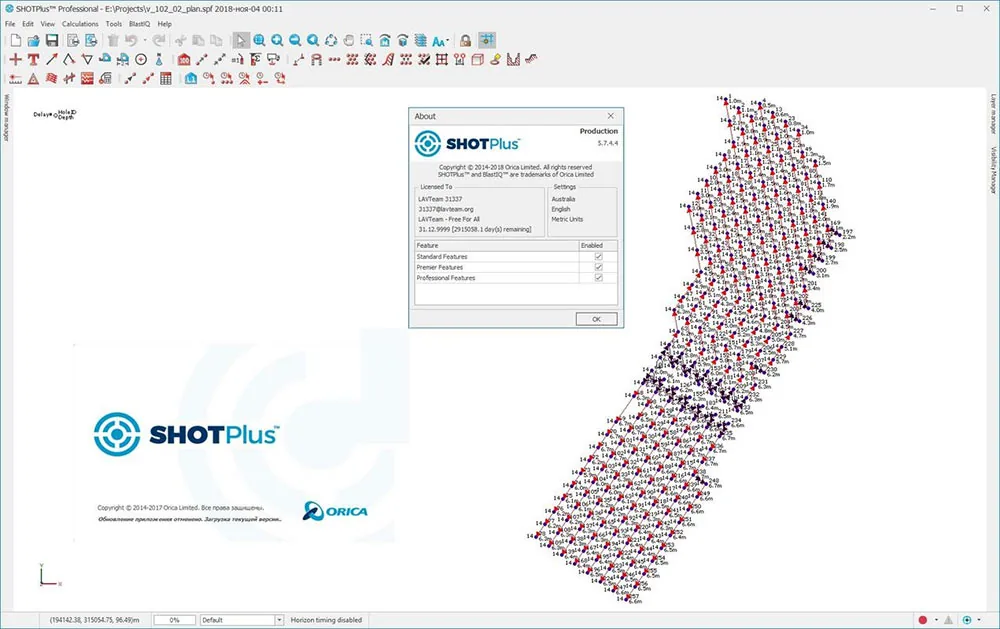Open the table grid icon in third toolbar row
This screenshot has height=629, width=1000.
click(166, 78)
